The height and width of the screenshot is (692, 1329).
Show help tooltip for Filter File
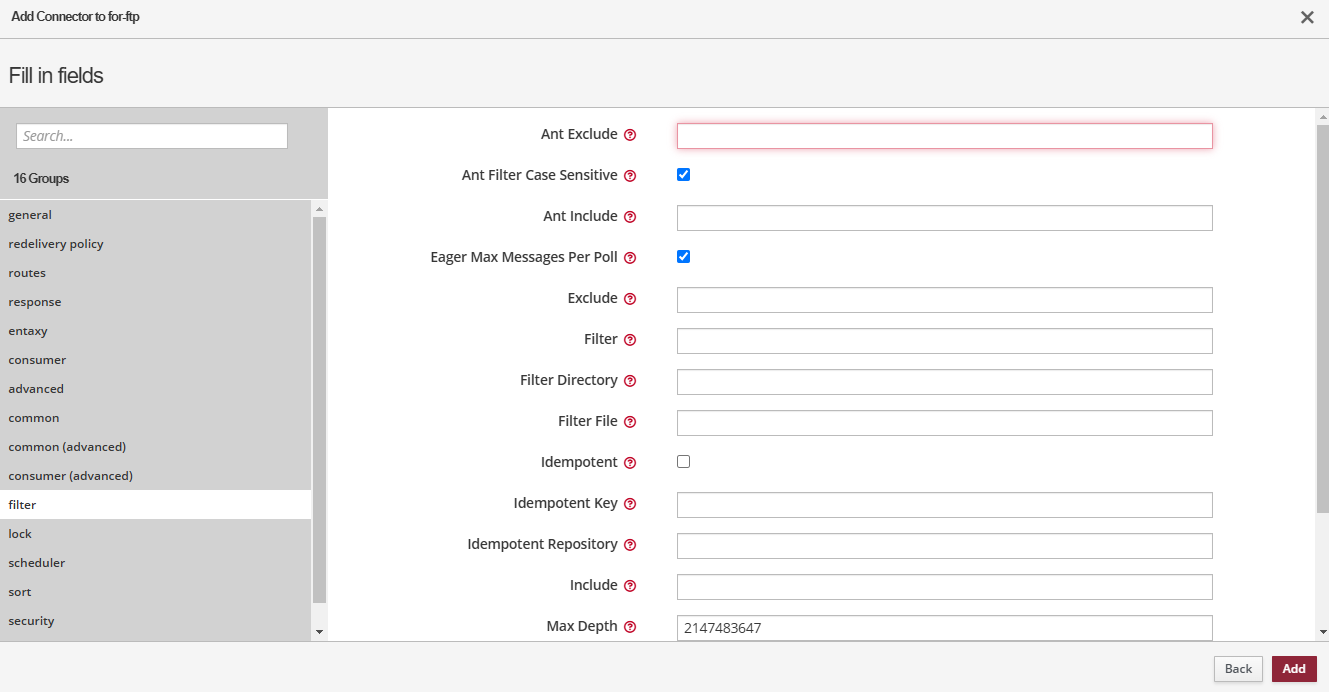point(630,422)
